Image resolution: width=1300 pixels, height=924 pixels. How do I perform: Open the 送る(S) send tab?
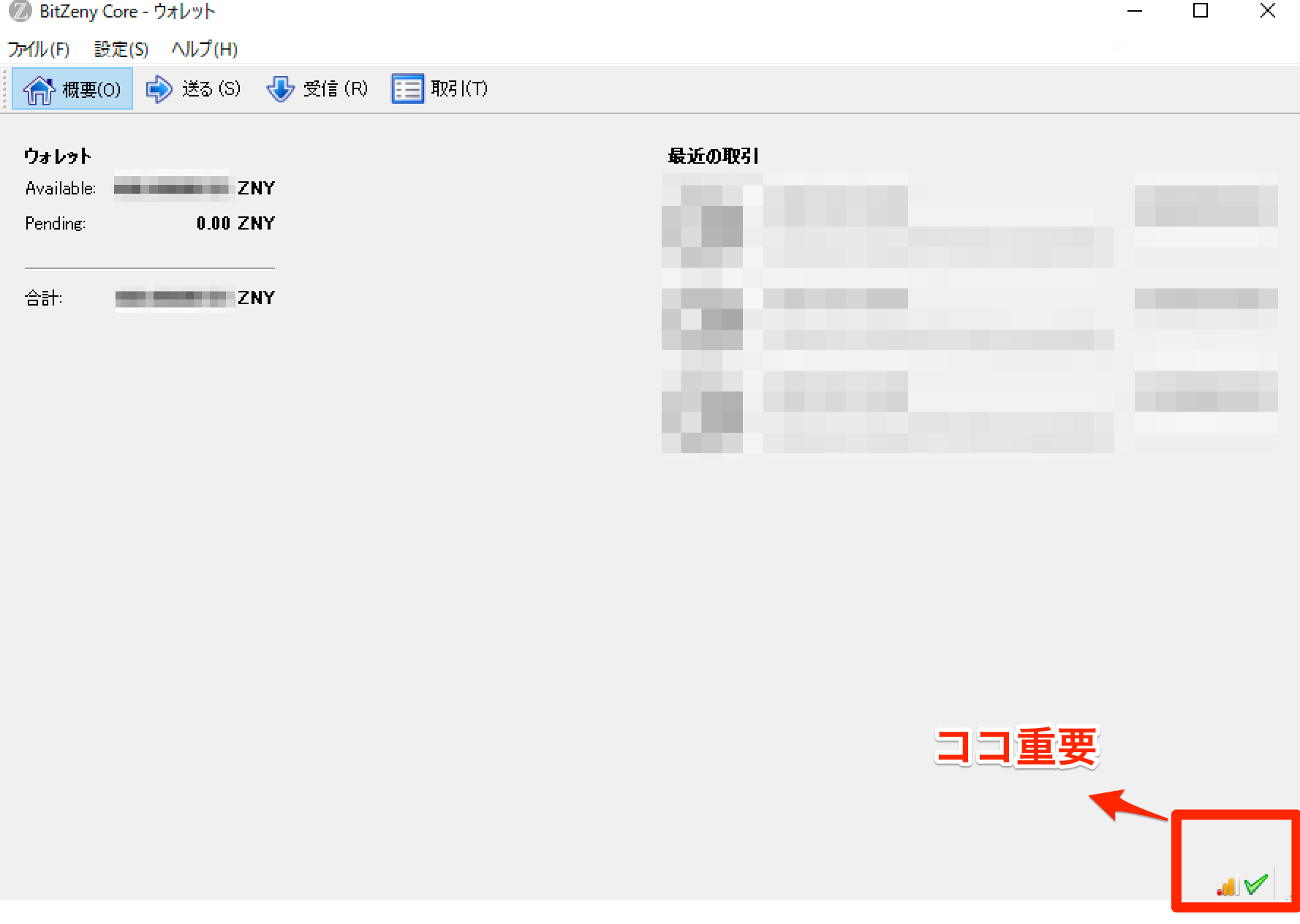click(193, 89)
